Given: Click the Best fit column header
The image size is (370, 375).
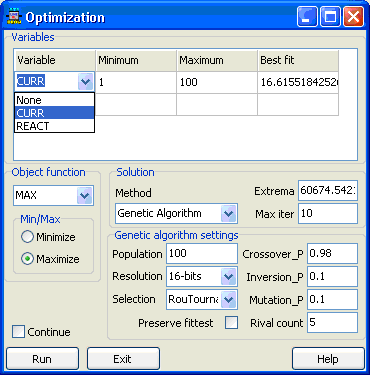Looking at the screenshot, I should (298, 60).
